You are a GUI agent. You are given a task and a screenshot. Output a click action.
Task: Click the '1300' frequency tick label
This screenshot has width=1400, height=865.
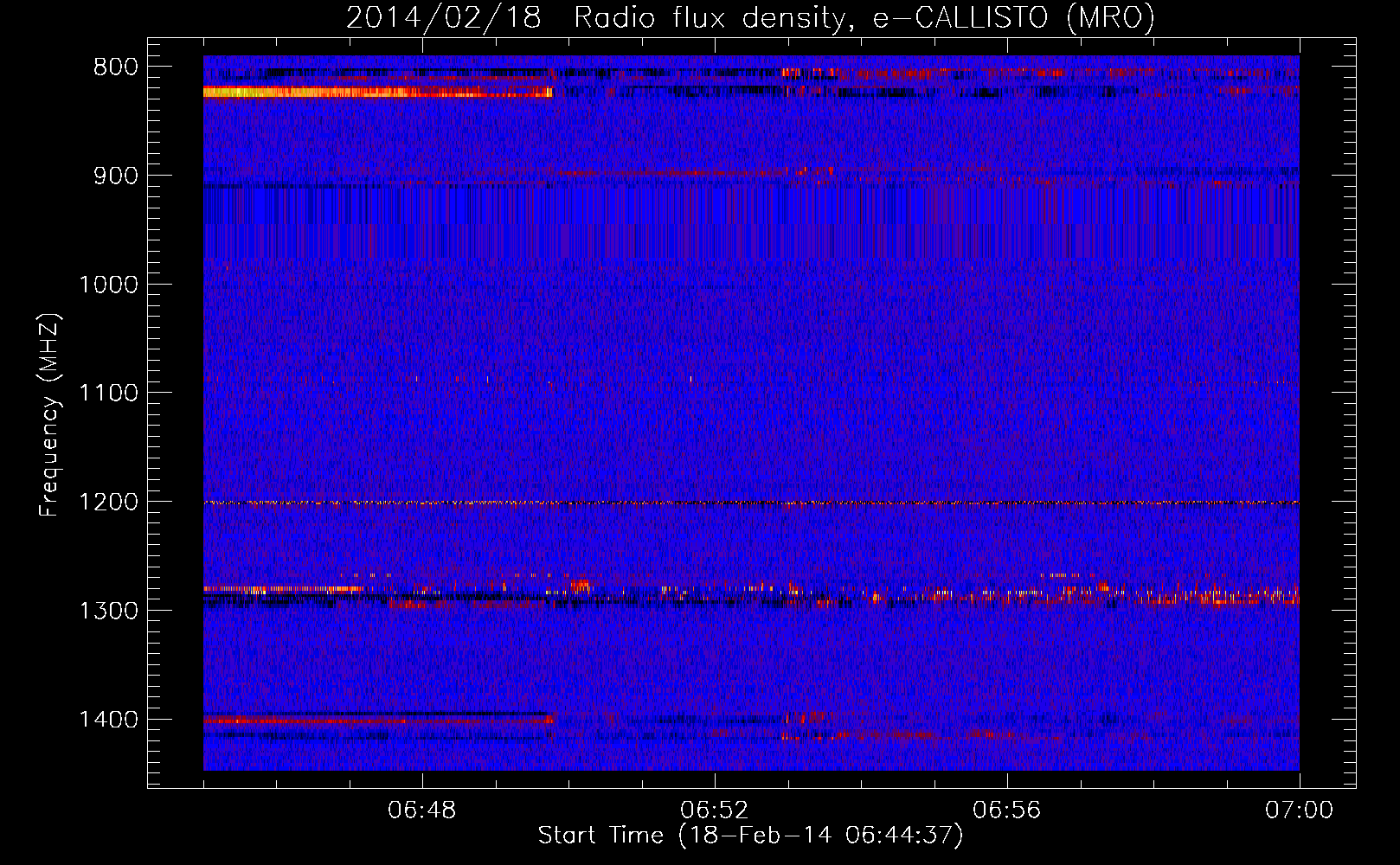click(x=108, y=611)
